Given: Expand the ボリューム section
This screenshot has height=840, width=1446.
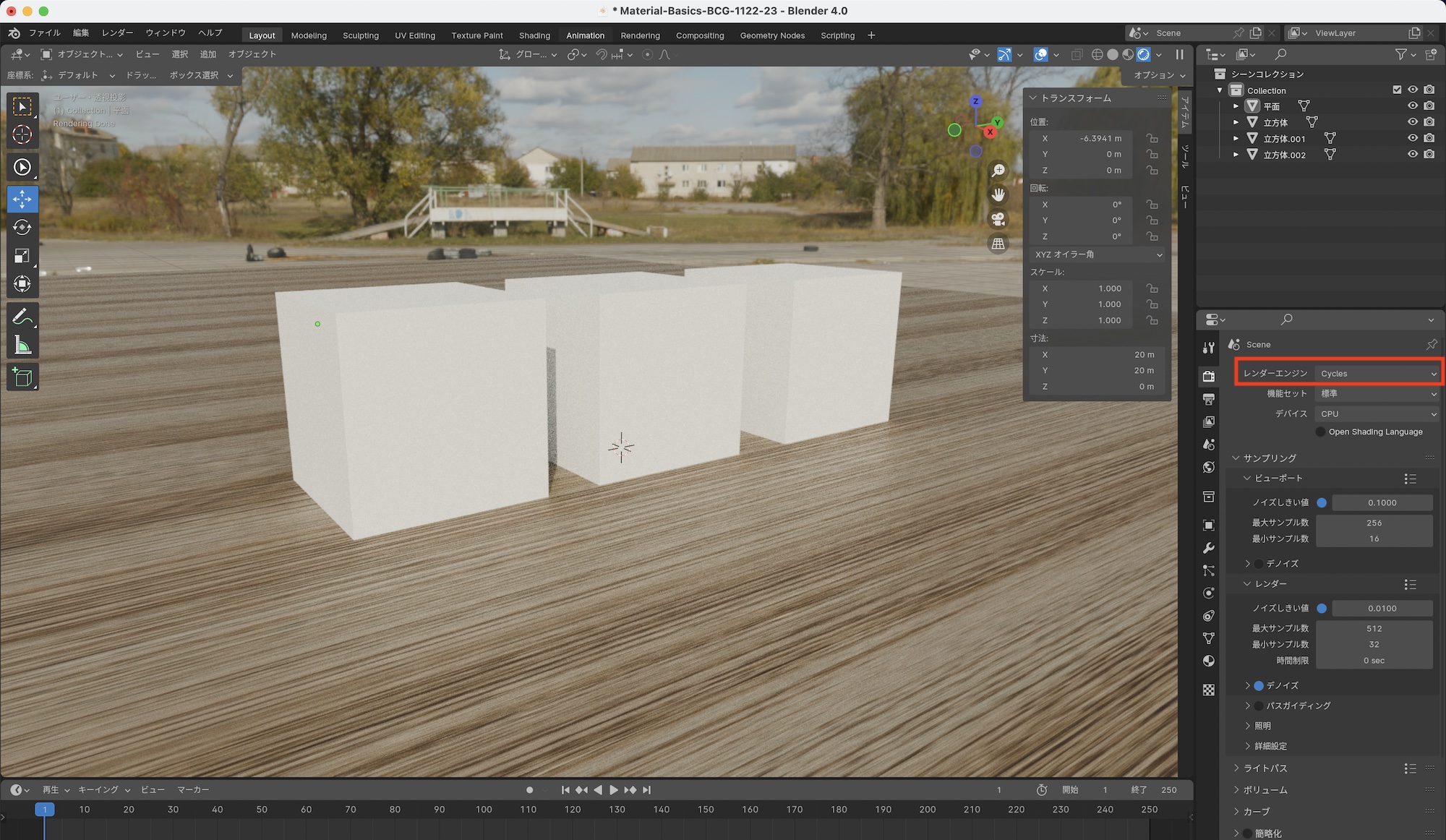Looking at the screenshot, I should point(1262,790).
